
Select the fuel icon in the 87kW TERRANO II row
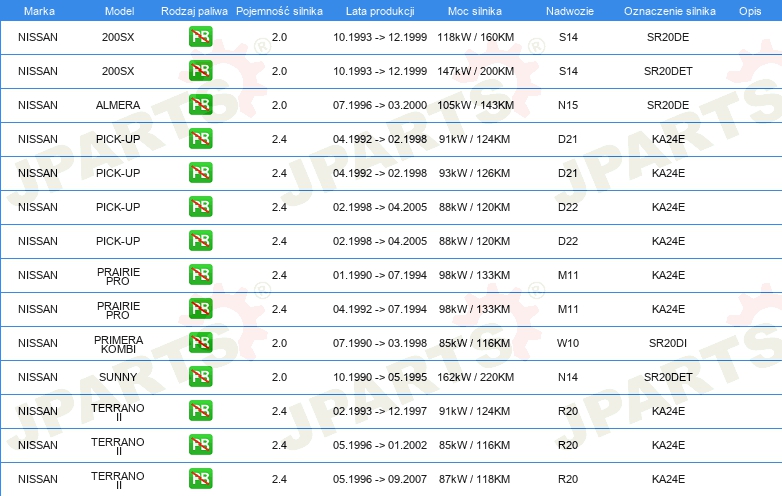[x=200, y=479]
